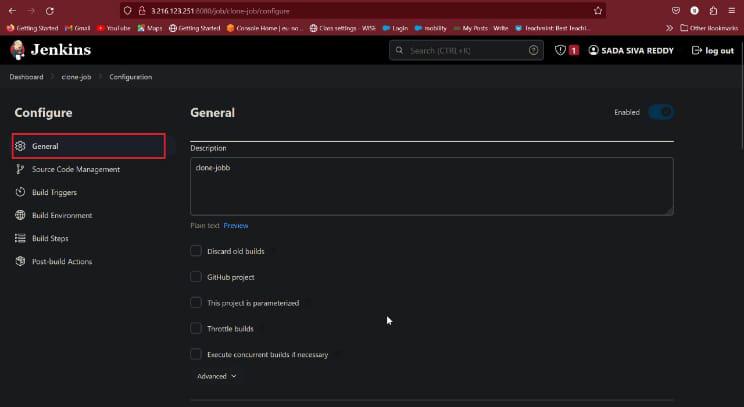The image size is (744, 407).
Task: Click the Build Environment globe icon
Action: pos(20,215)
